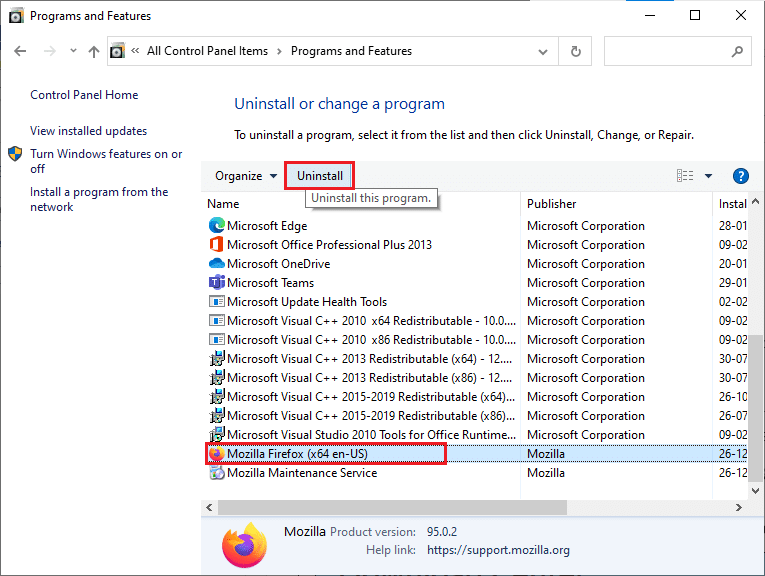Click the Control Panel icon in address bar
Image resolution: width=765 pixels, height=576 pixels.
(x=117, y=51)
